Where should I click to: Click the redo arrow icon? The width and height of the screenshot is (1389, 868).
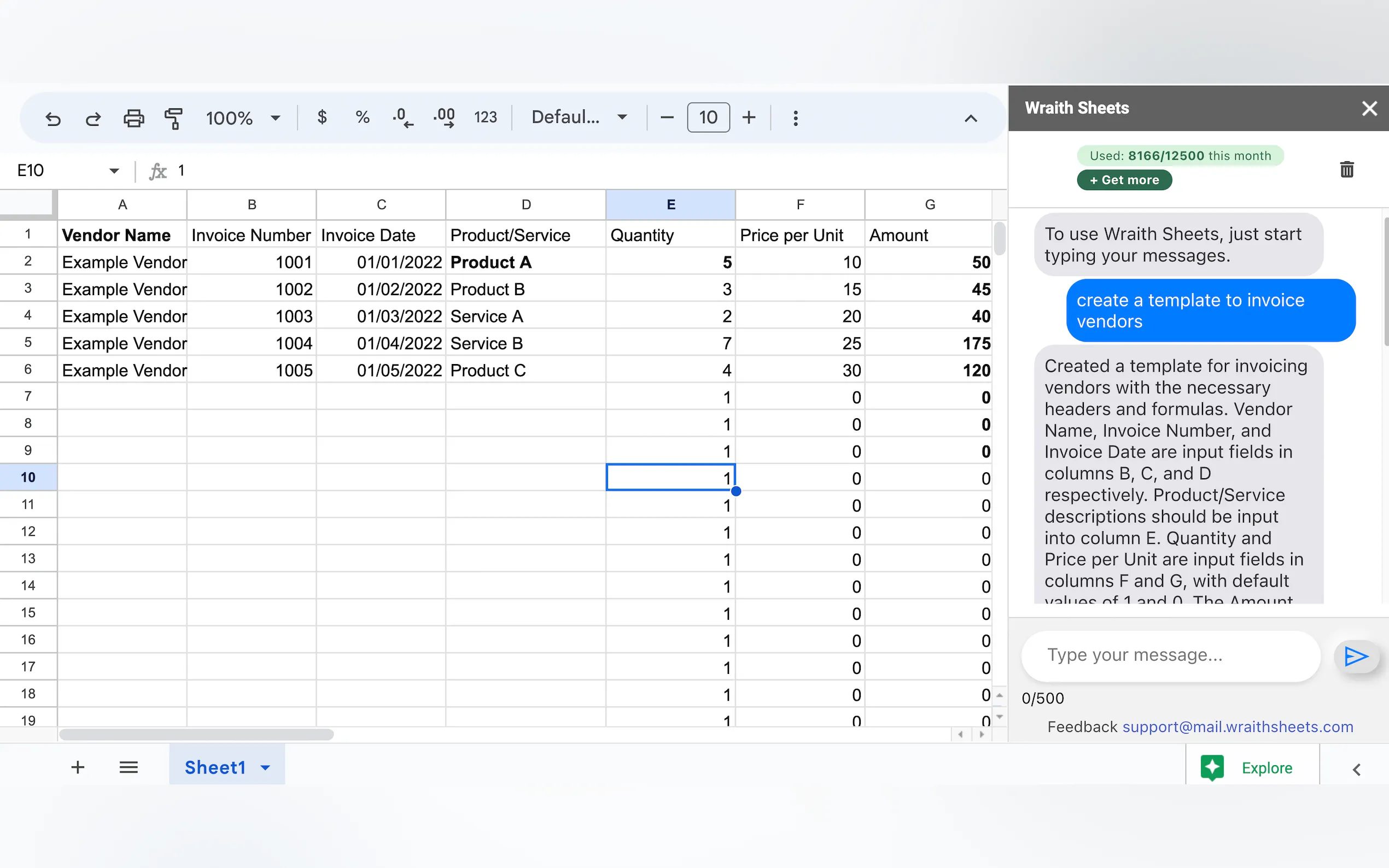click(93, 119)
